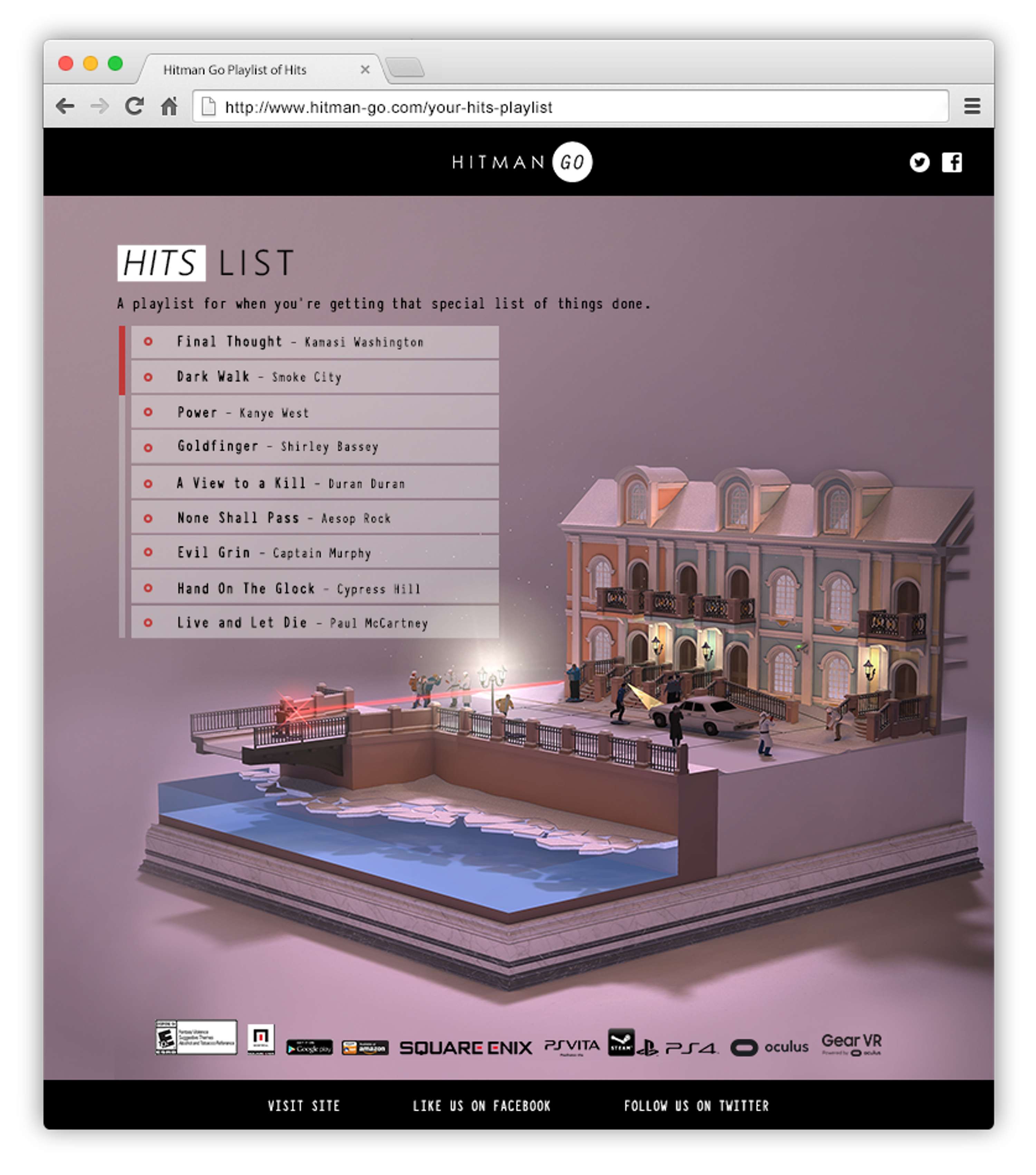
Task: Click the red bullet beside Evil Grin
Action: click(148, 552)
